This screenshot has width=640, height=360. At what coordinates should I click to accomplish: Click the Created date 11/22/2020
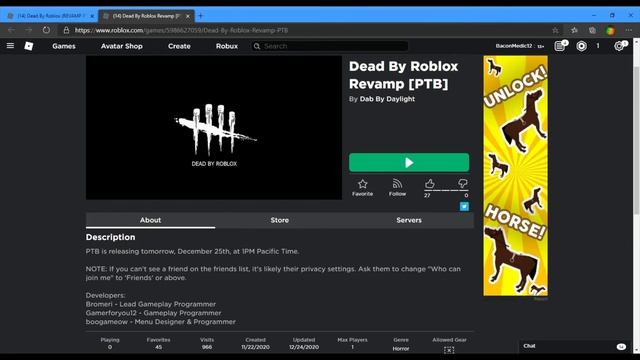tap(256, 347)
